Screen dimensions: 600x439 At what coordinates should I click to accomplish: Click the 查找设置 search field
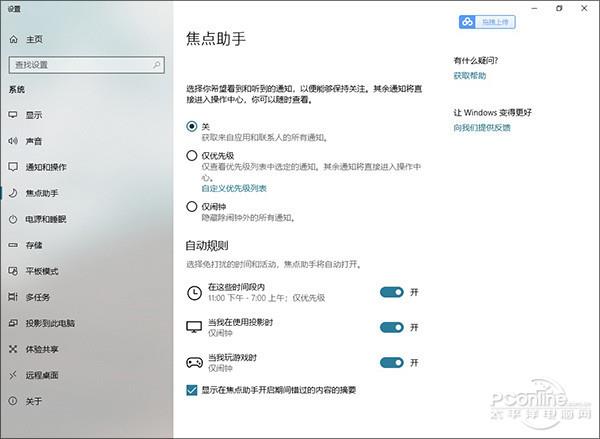(x=80, y=64)
